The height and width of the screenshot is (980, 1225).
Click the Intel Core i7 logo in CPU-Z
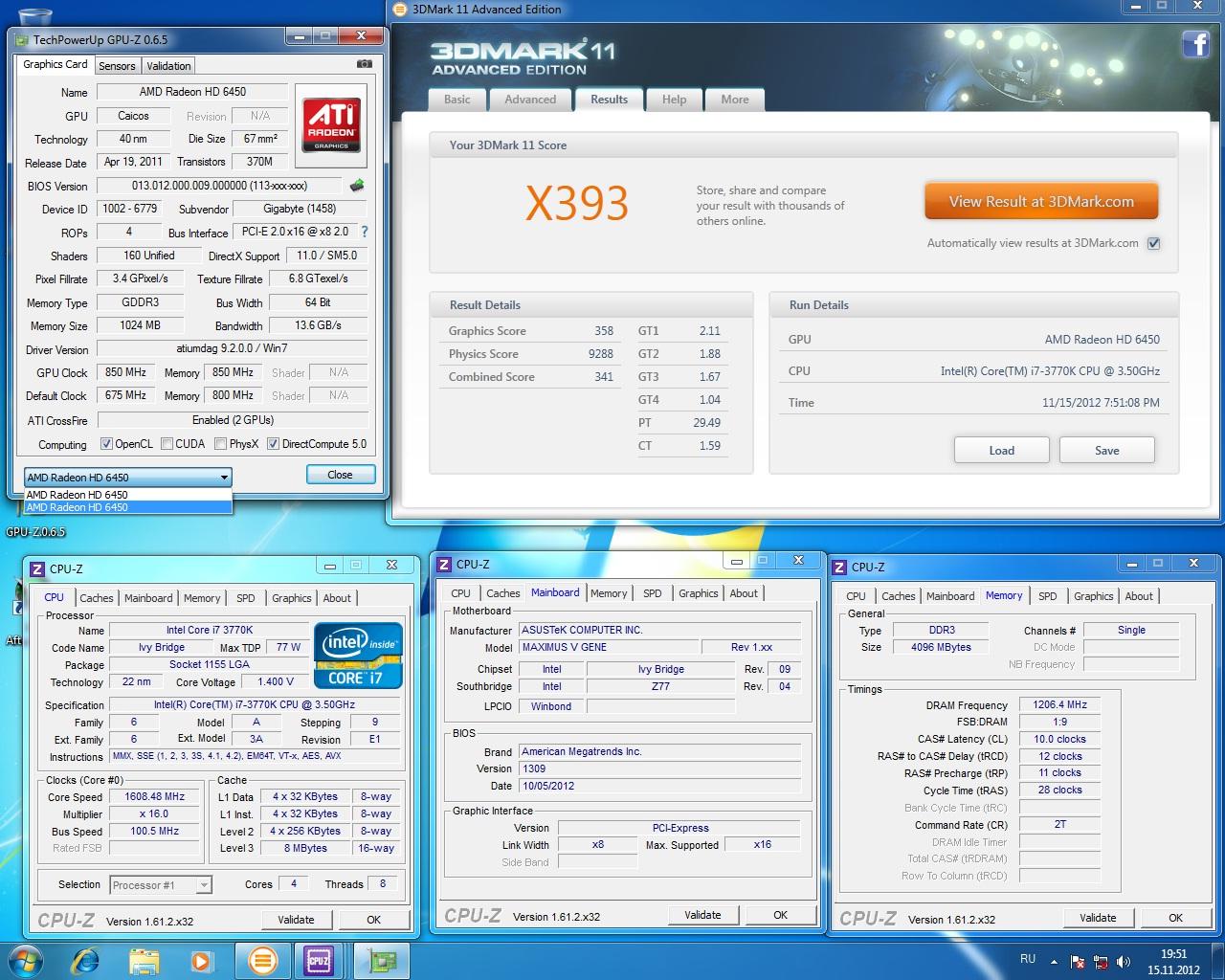coord(359,656)
